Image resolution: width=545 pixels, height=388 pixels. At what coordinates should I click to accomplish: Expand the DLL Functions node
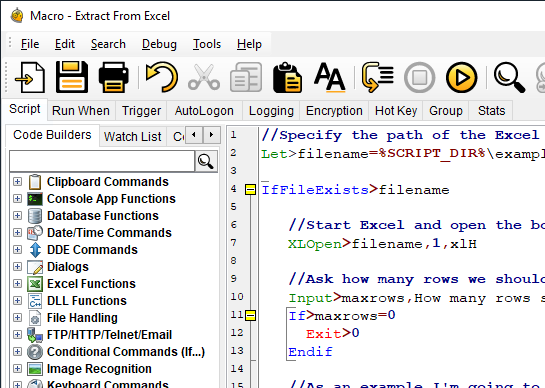pos(17,301)
